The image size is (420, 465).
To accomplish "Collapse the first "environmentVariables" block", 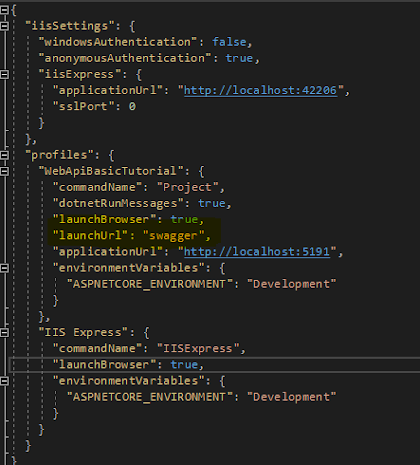I will coord(4,268).
